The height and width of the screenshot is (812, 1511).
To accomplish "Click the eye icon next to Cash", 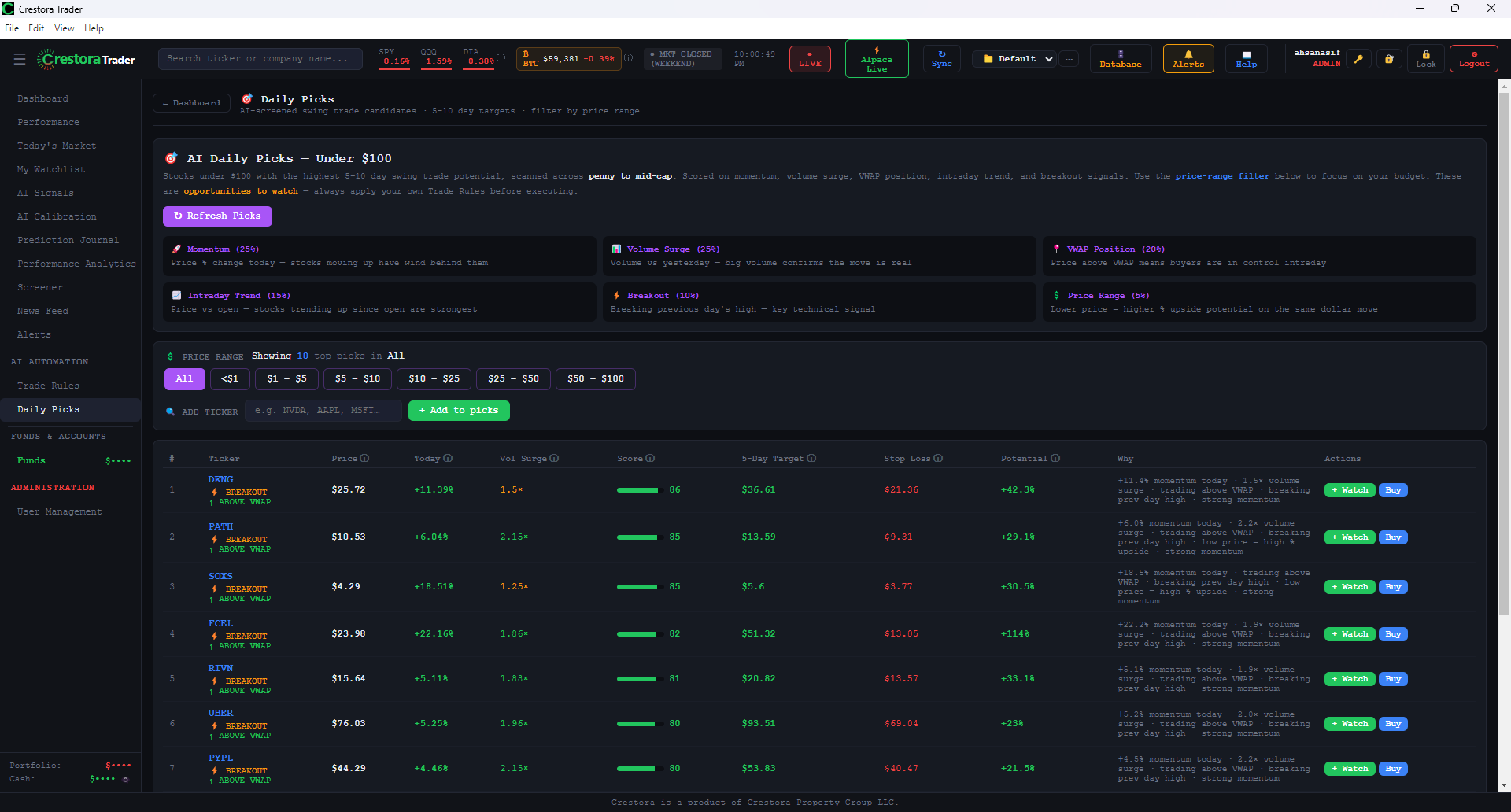I will pyautogui.click(x=125, y=779).
